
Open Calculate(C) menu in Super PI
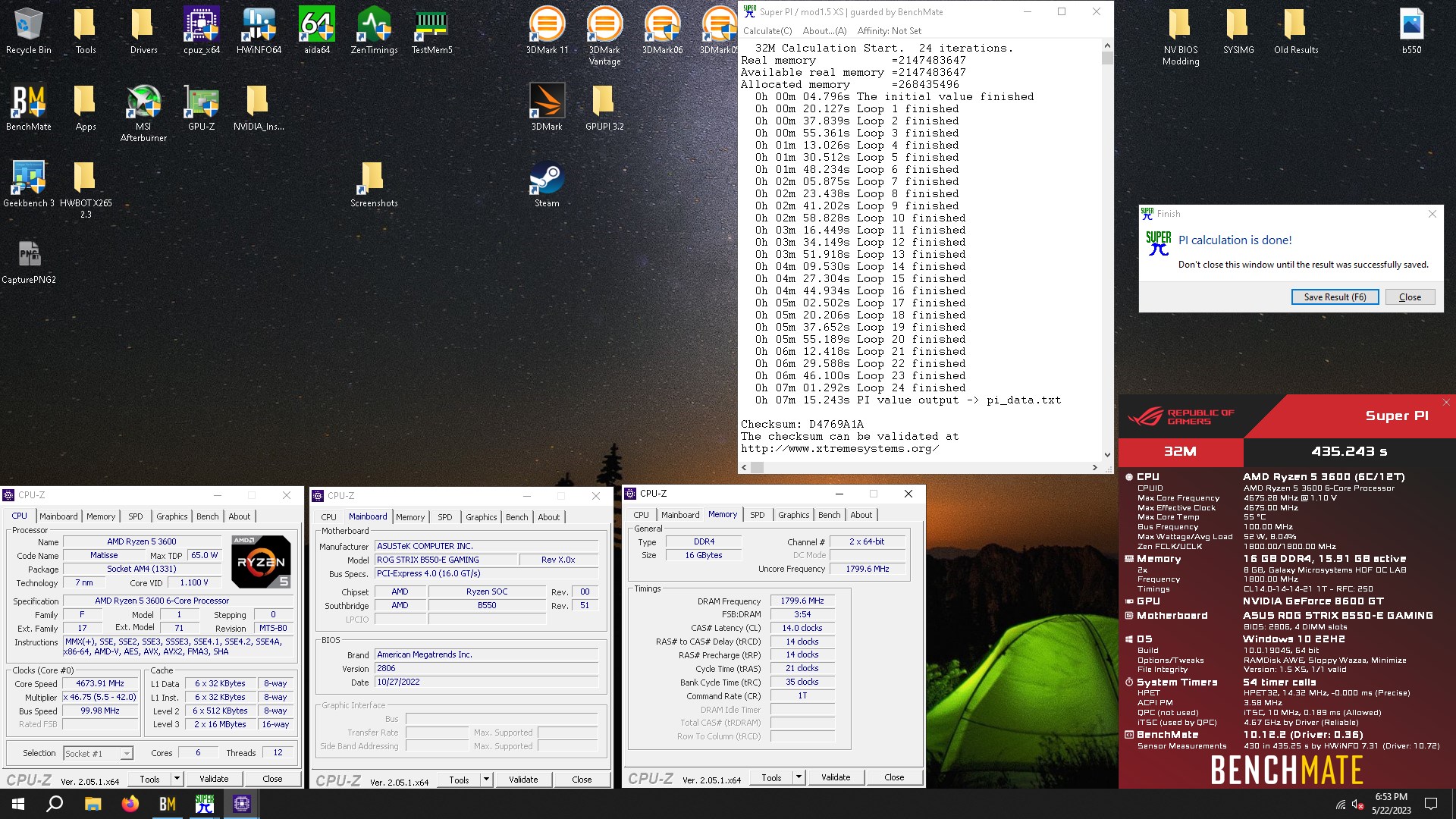click(x=767, y=31)
